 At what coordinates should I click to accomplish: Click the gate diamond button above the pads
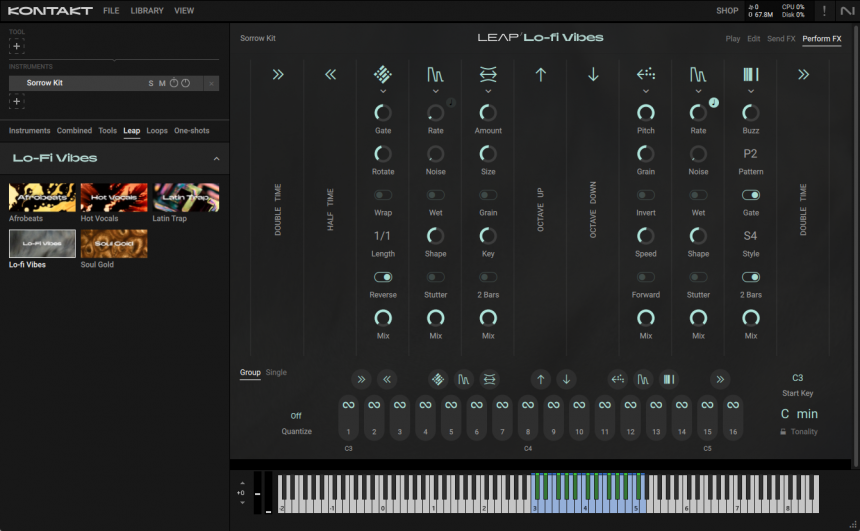438,379
